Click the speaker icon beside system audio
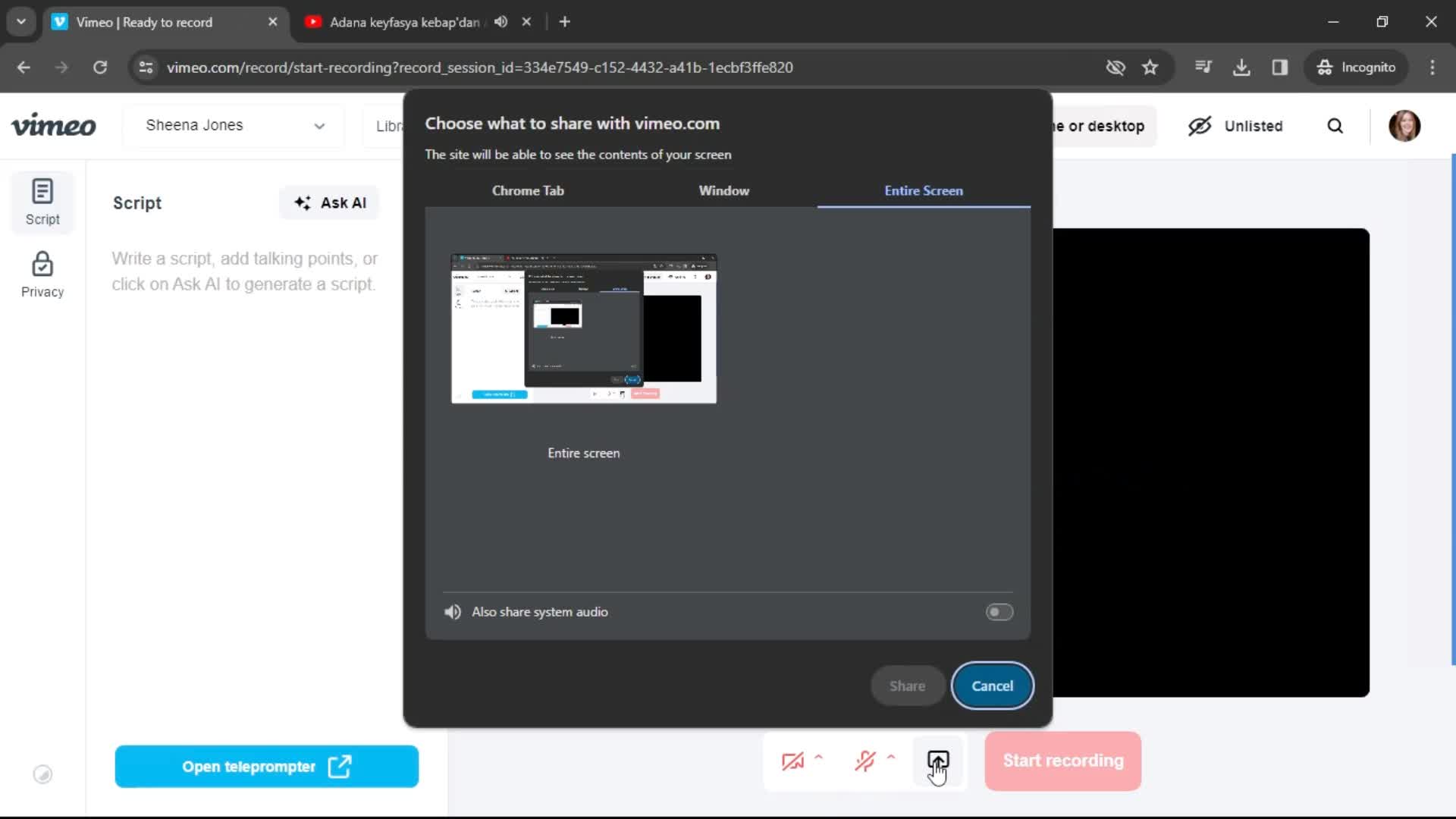The width and height of the screenshot is (1456, 819). [453, 612]
